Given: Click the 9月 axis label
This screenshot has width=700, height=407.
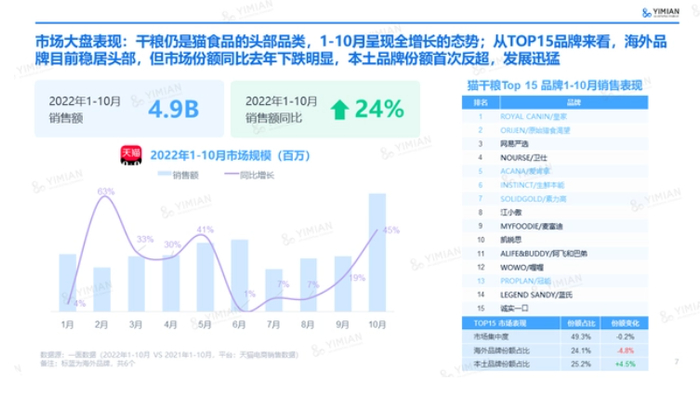Looking at the screenshot, I should coord(342,324).
